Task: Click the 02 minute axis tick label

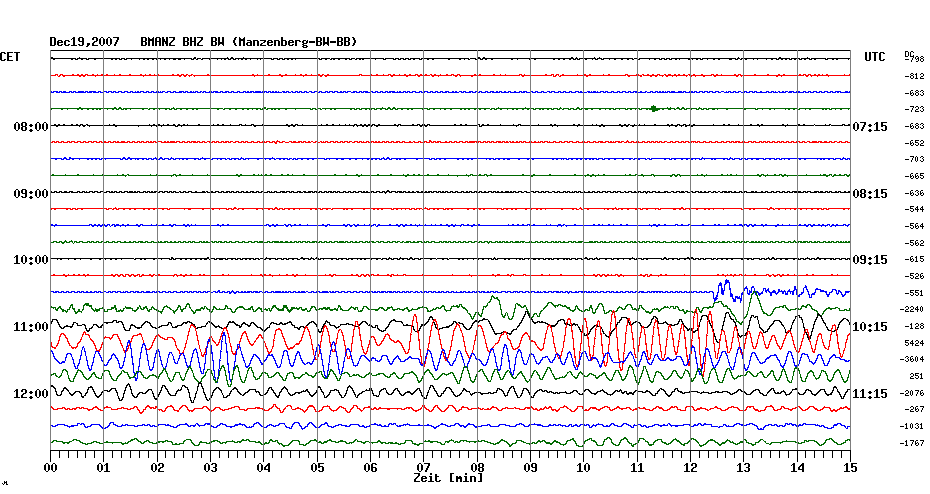Action: pos(157,468)
